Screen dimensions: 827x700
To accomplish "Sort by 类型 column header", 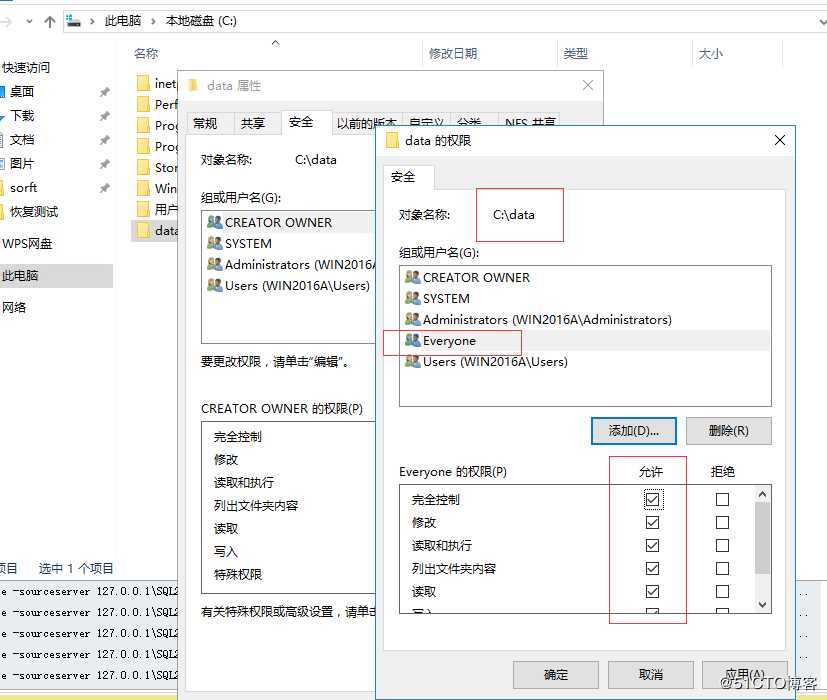I will [x=575, y=53].
